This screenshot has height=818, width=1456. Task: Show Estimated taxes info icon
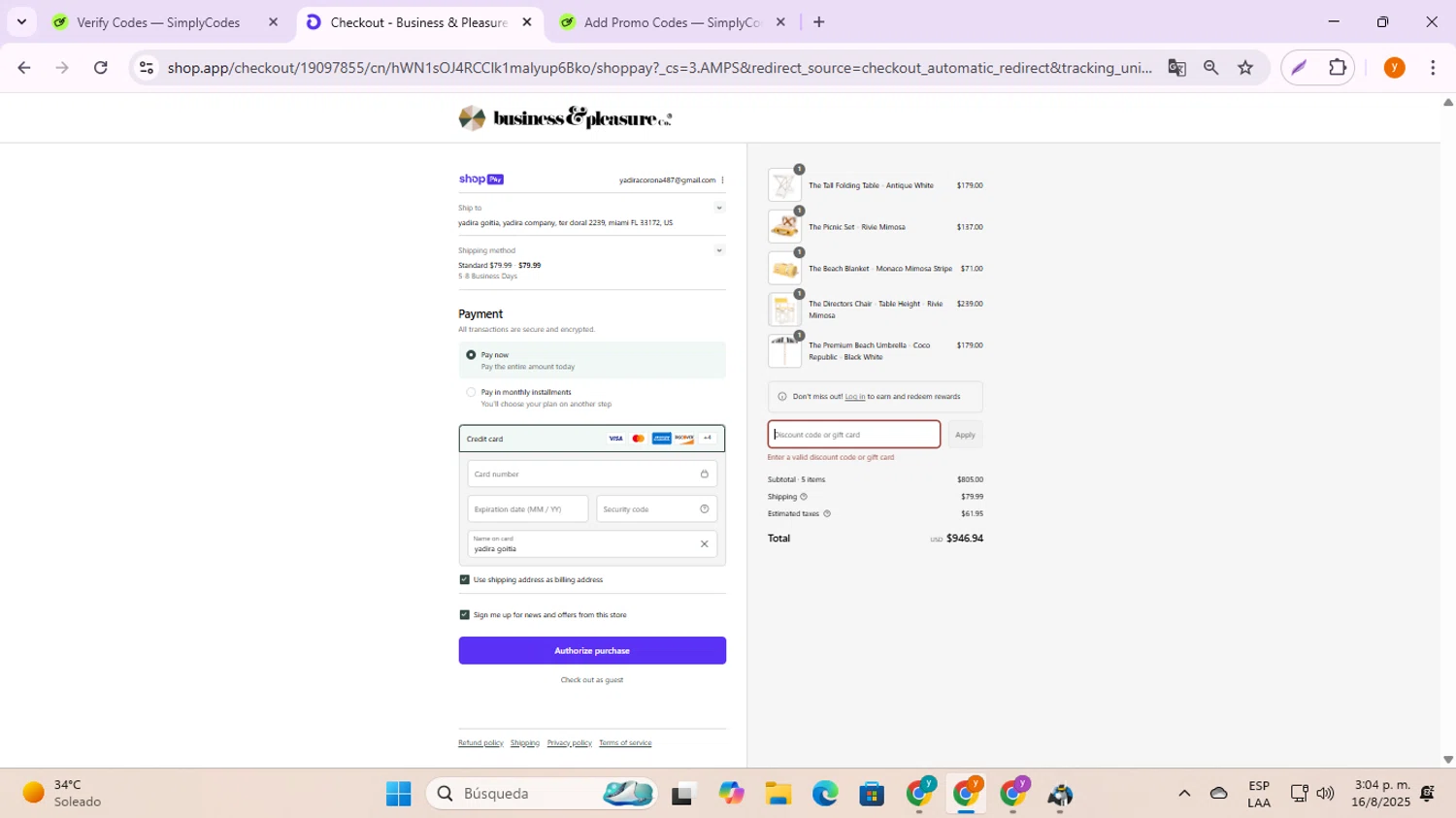[827, 514]
